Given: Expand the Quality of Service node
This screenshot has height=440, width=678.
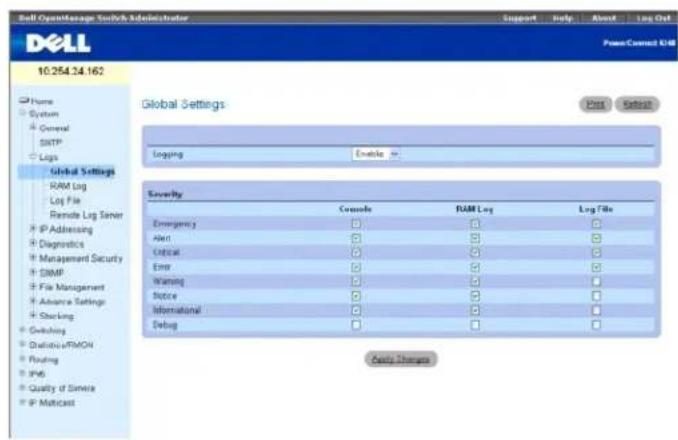Looking at the screenshot, I should point(22,387).
